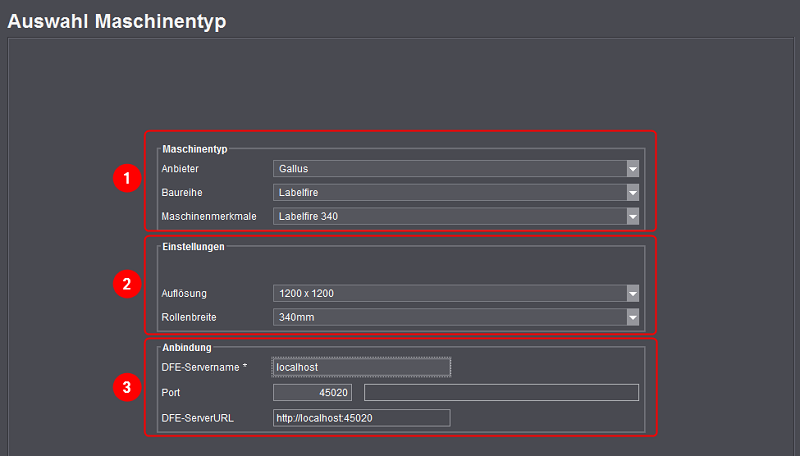Image resolution: width=800 pixels, height=456 pixels.
Task: Click the red number 1 marker
Action: 125,180
